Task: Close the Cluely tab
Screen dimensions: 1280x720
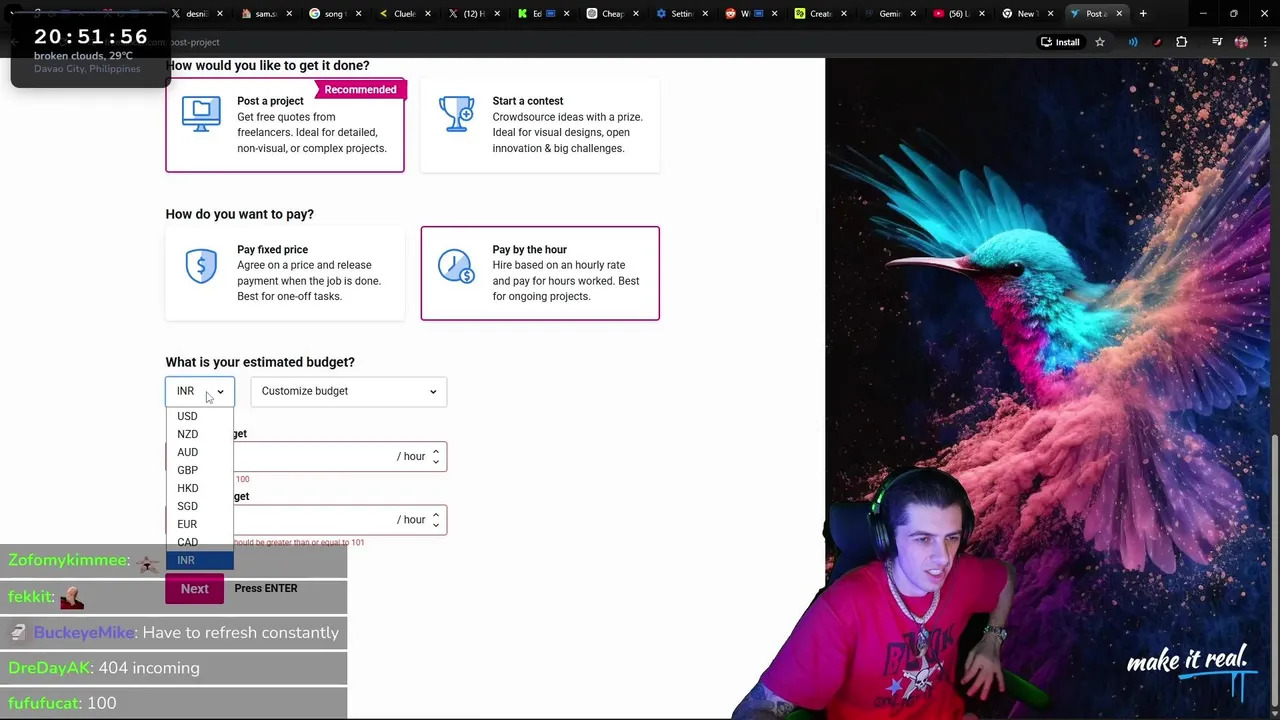Action: (427, 13)
